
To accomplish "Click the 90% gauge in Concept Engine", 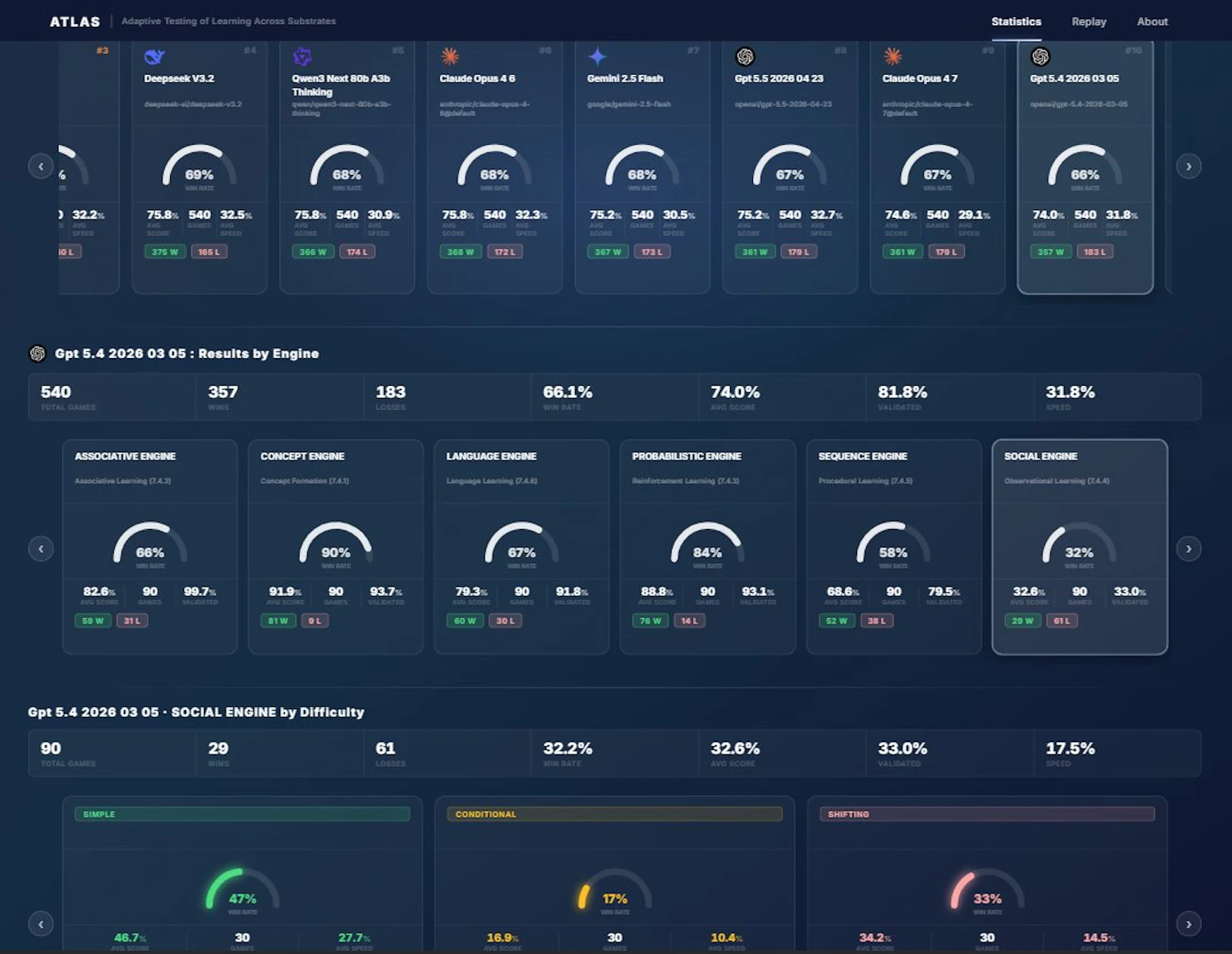I will tap(336, 546).
